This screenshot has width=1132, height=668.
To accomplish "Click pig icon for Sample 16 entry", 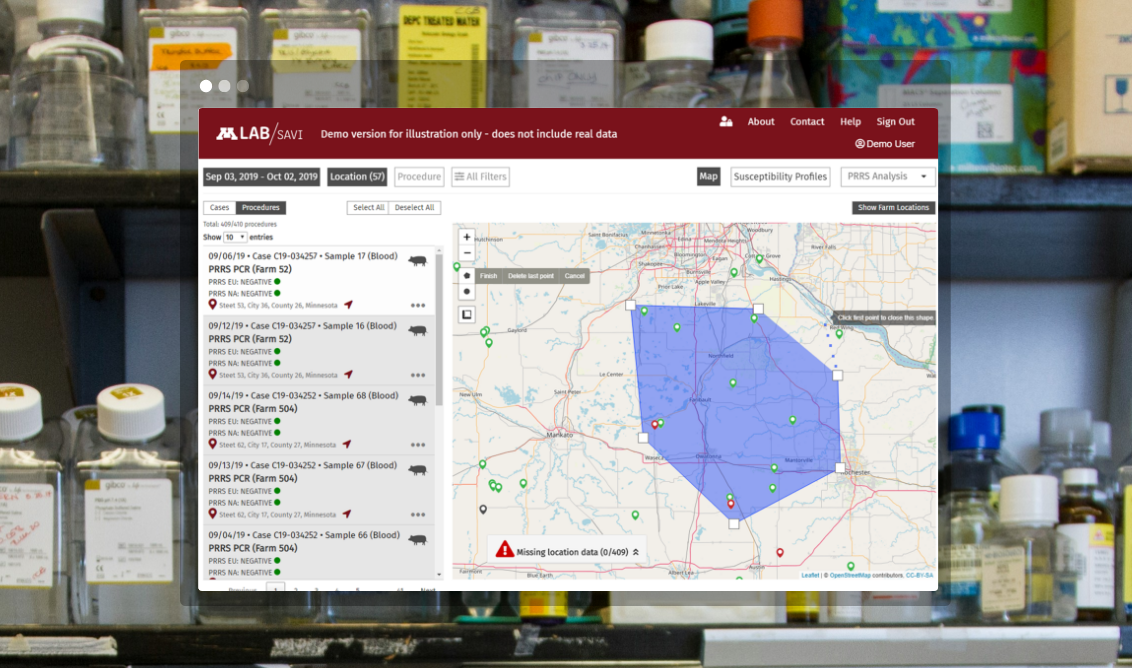I will [417, 331].
